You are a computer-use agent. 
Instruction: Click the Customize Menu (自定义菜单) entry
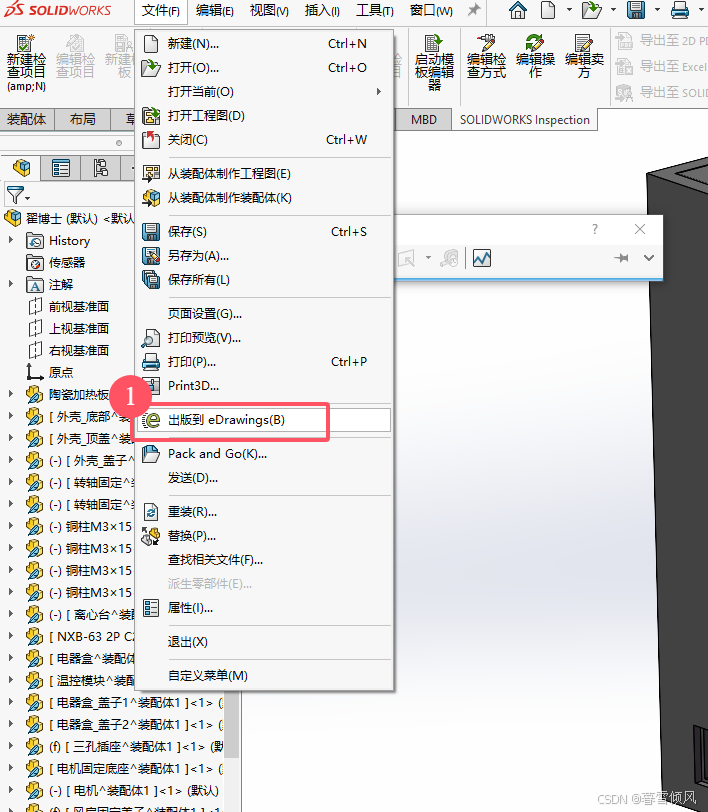[264, 676]
